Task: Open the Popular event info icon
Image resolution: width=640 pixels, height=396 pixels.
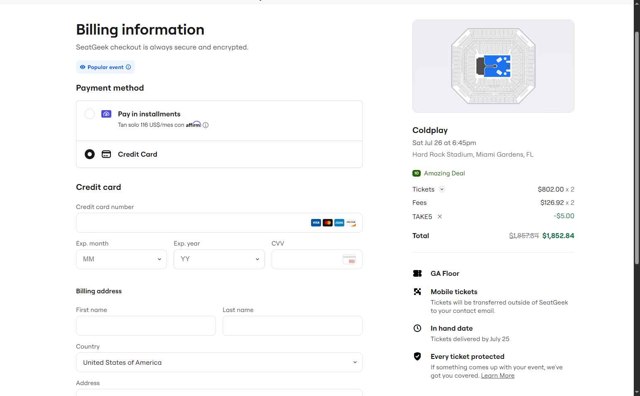Action: tap(129, 67)
